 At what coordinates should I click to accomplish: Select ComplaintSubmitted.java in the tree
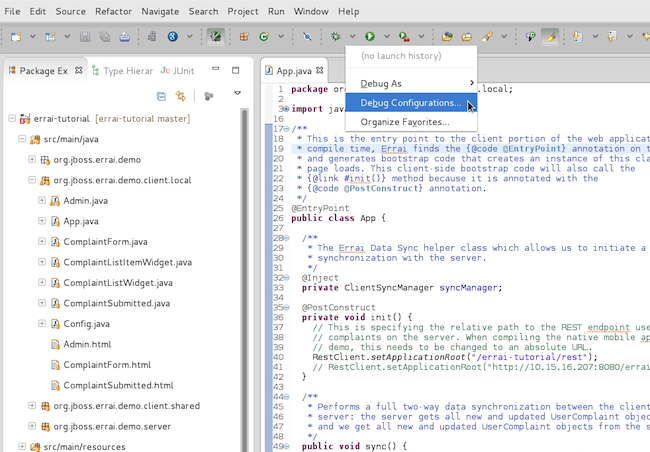[116, 303]
